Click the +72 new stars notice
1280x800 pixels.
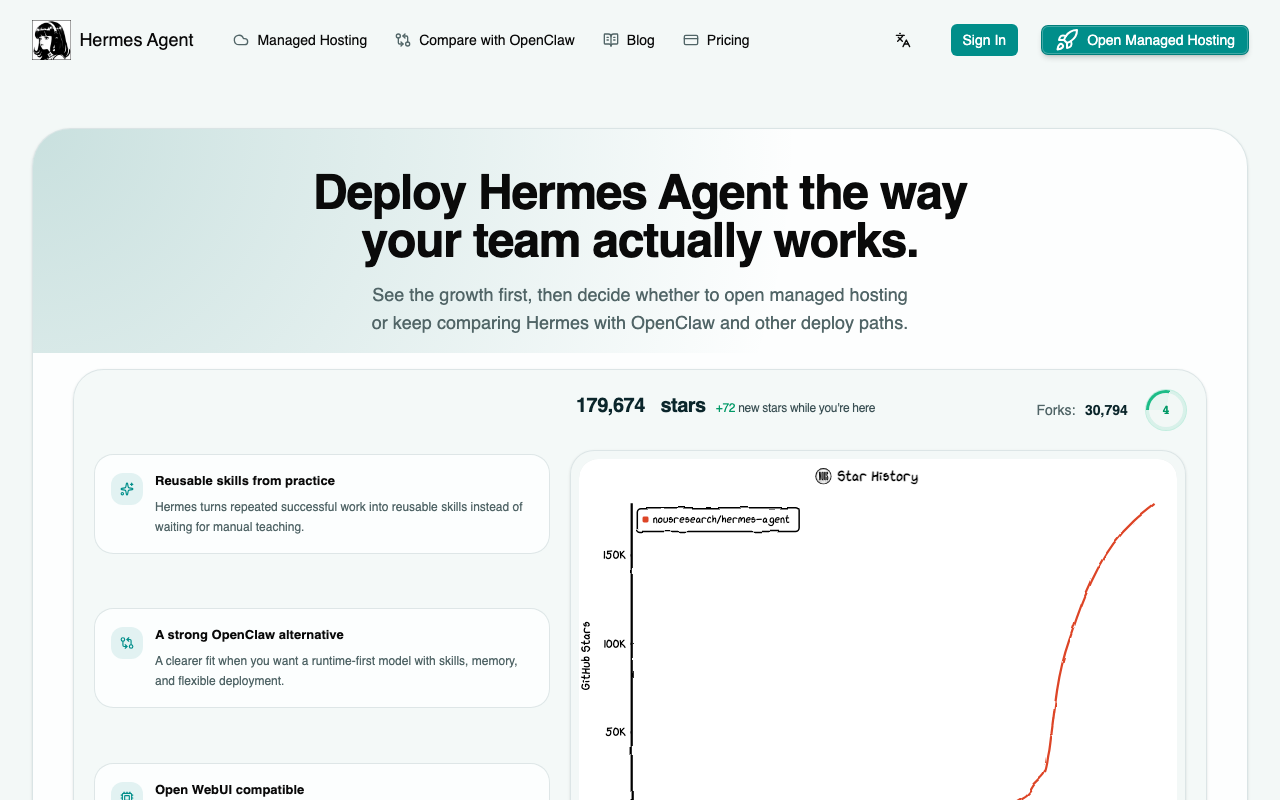(795, 408)
